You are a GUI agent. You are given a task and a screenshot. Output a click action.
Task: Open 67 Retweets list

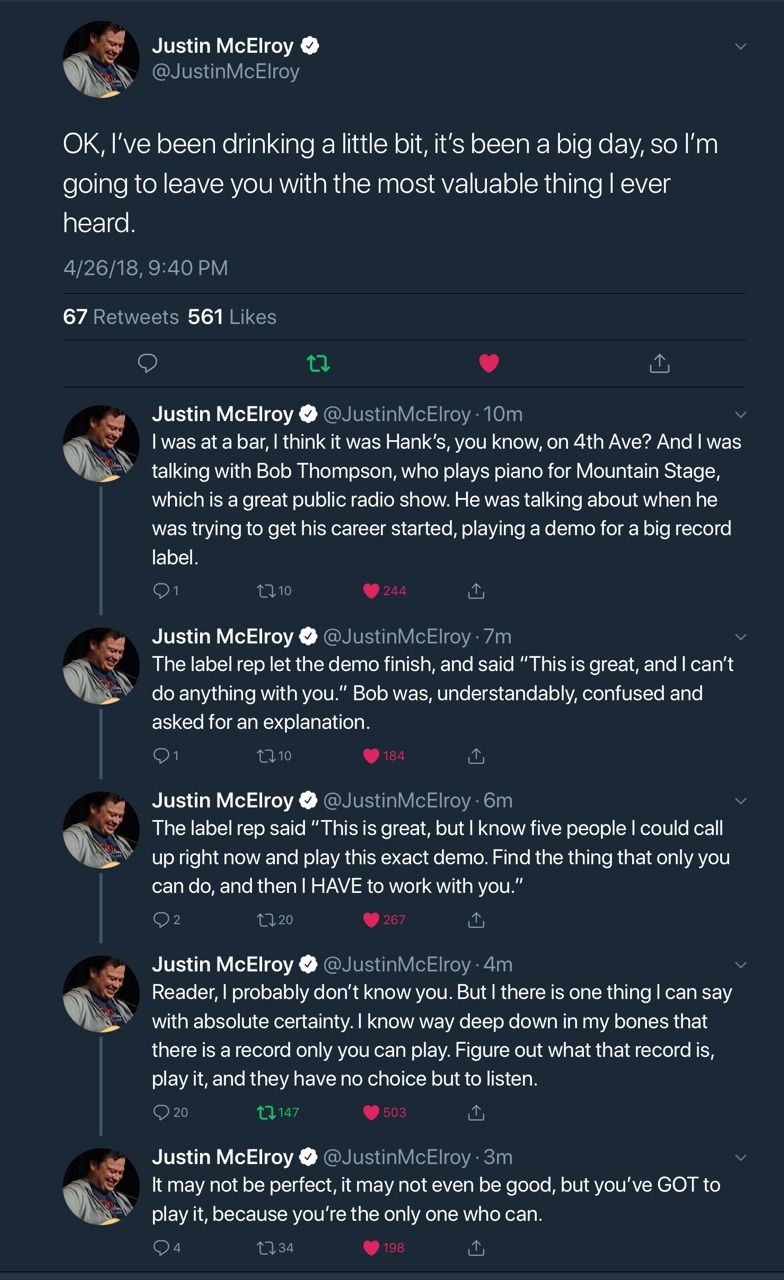(121, 317)
